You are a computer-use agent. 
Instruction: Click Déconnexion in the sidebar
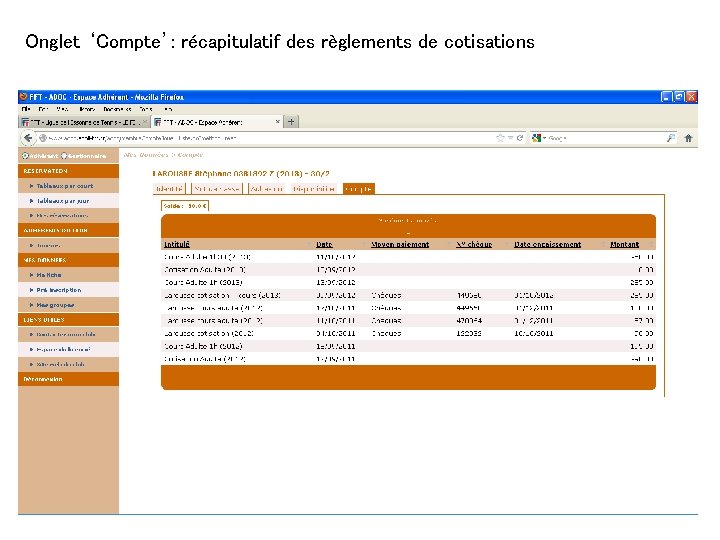pos(43,379)
